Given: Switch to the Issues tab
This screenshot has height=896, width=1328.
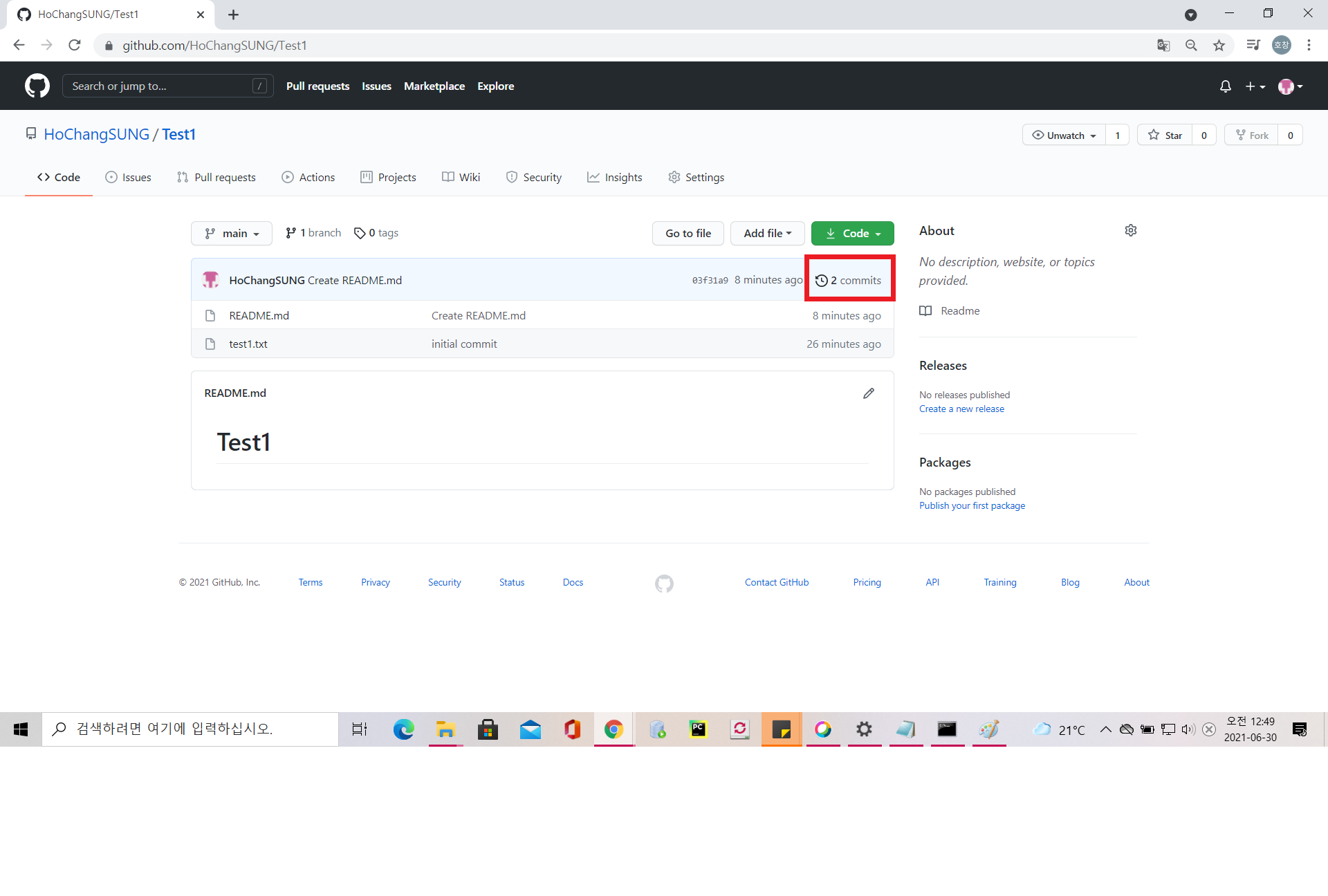Looking at the screenshot, I should point(129,178).
